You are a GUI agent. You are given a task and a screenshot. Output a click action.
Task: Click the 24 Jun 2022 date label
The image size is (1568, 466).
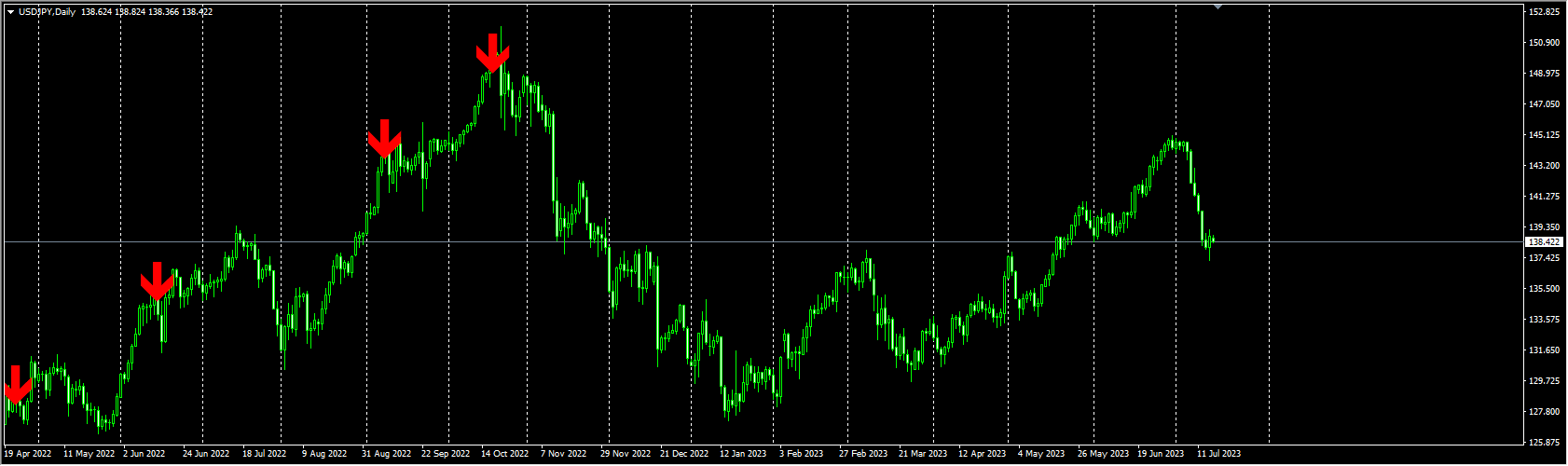pos(206,454)
